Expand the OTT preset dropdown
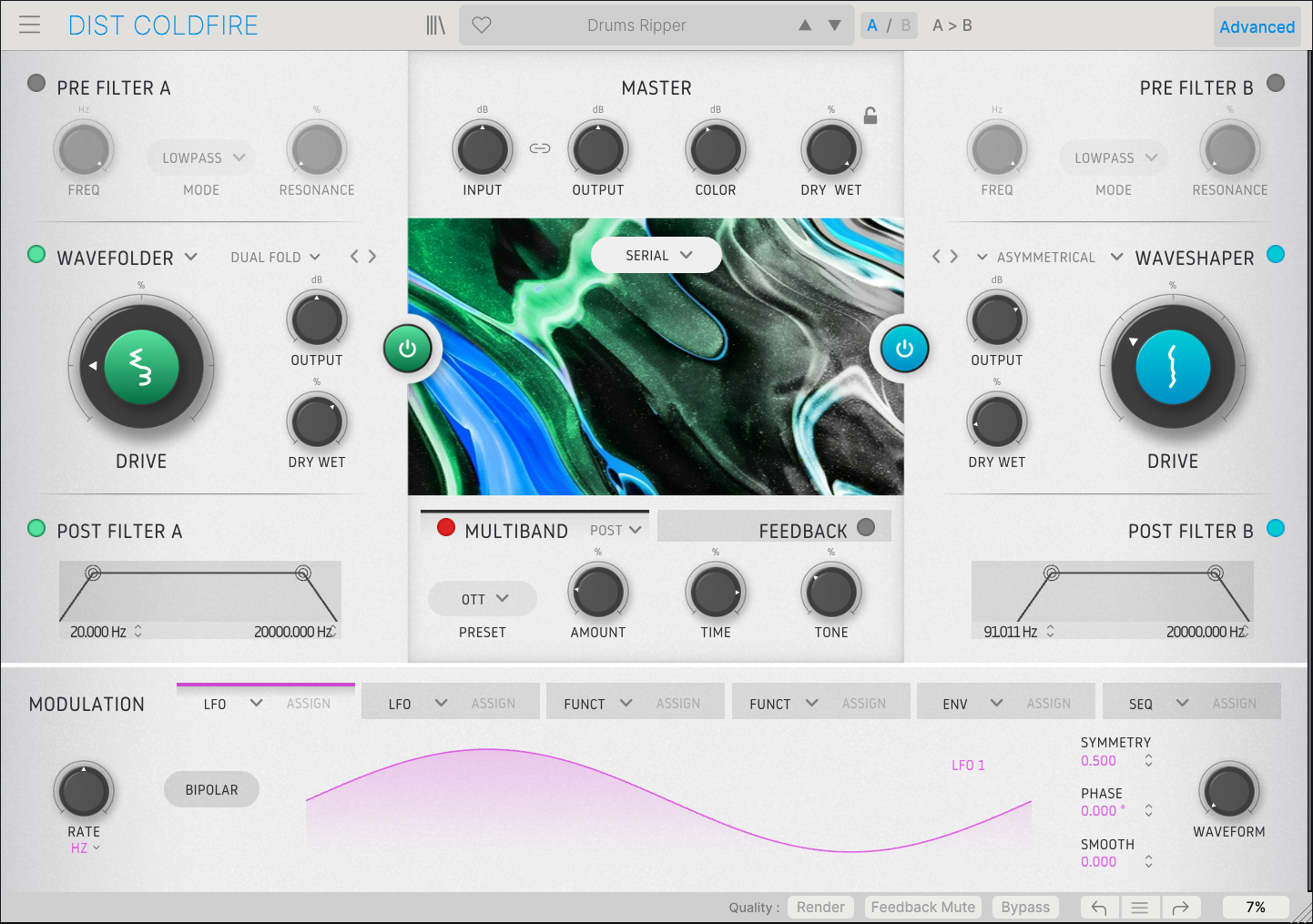 click(x=483, y=599)
